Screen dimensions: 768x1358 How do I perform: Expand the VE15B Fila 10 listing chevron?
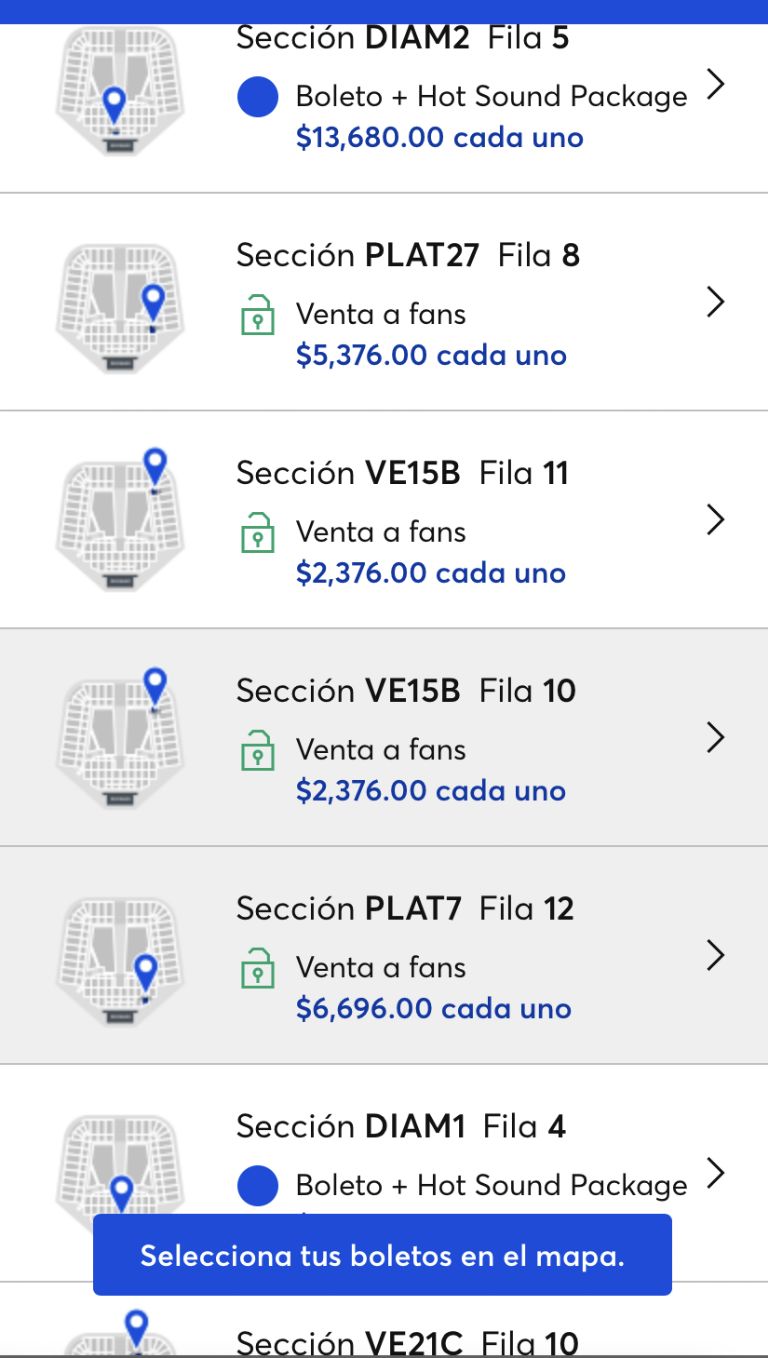click(x=714, y=737)
